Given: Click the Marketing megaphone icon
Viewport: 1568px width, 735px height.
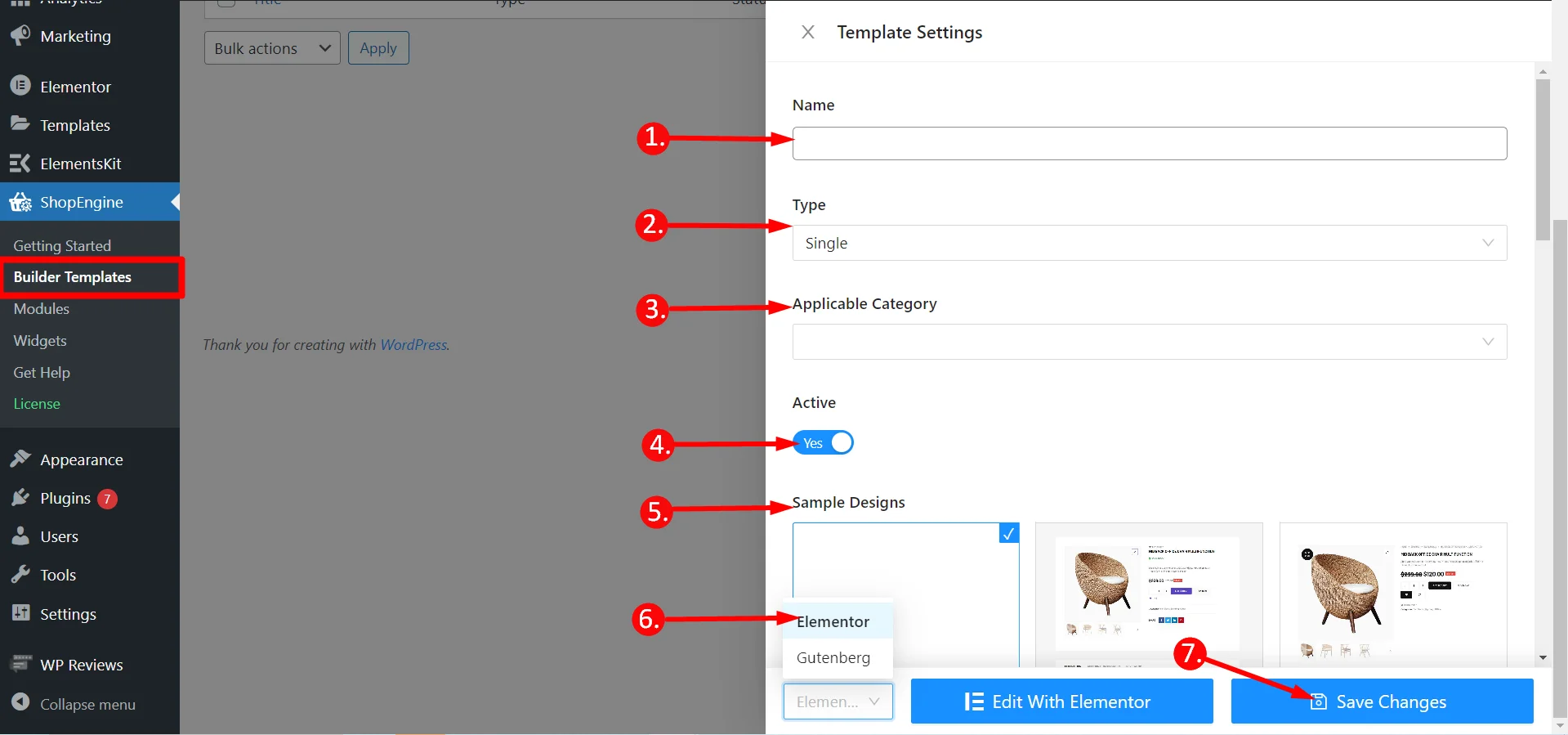Looking at the screenshot, I should pos(20,36).
